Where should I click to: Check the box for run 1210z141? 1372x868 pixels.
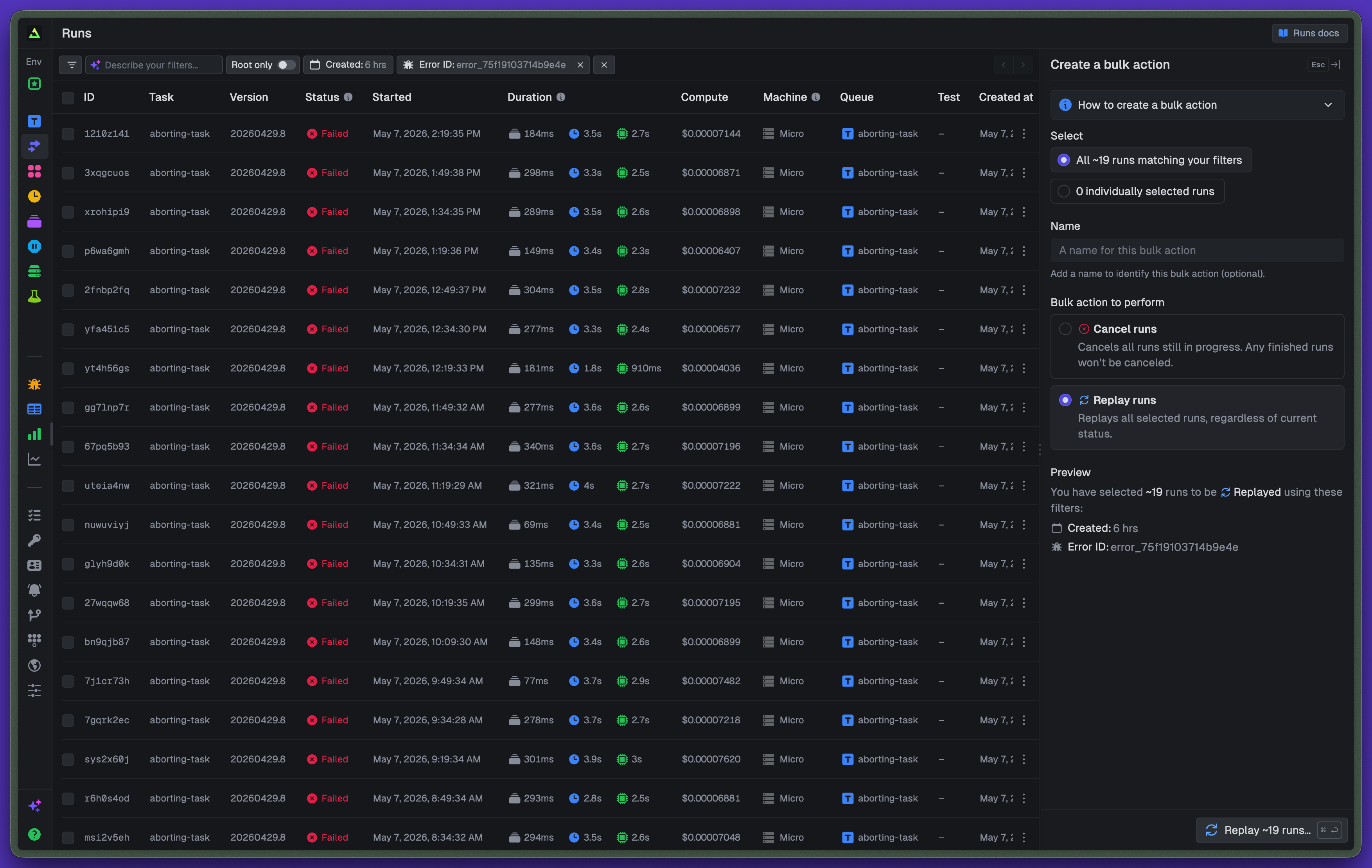[68, 134]
